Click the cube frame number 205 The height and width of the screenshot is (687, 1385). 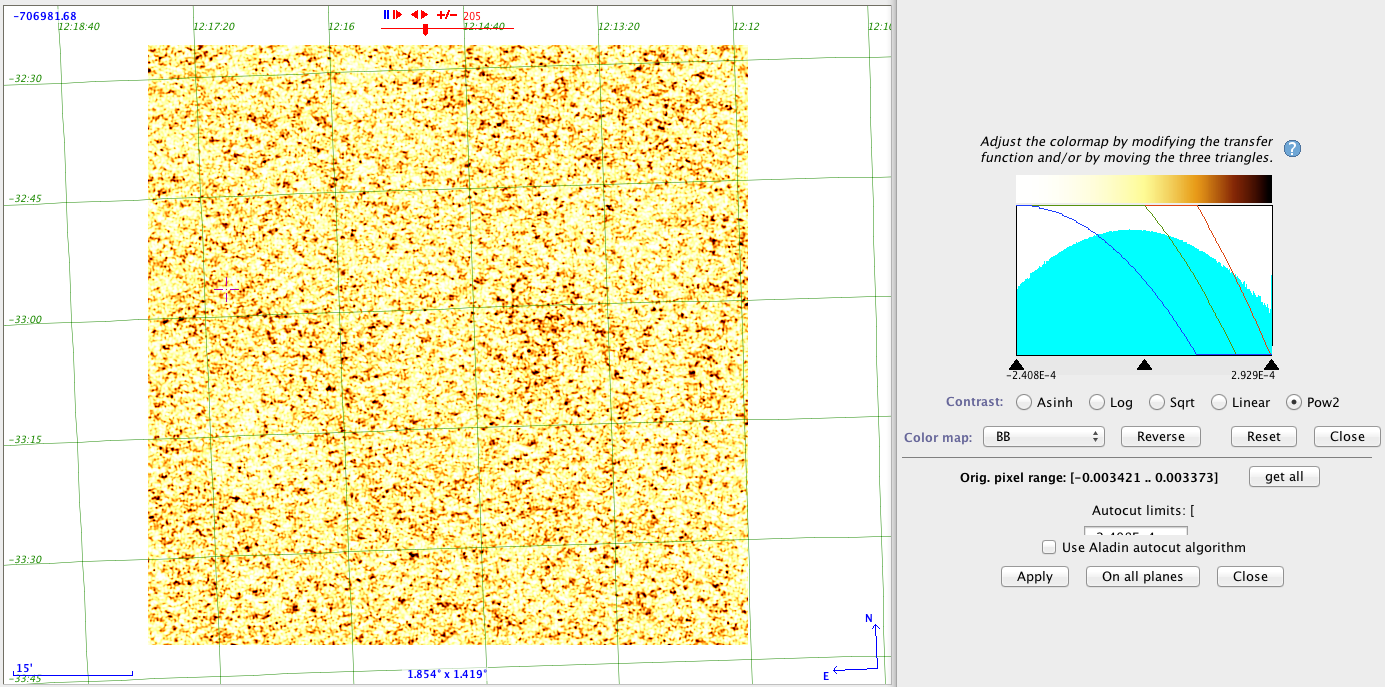[x=472, y=16]
